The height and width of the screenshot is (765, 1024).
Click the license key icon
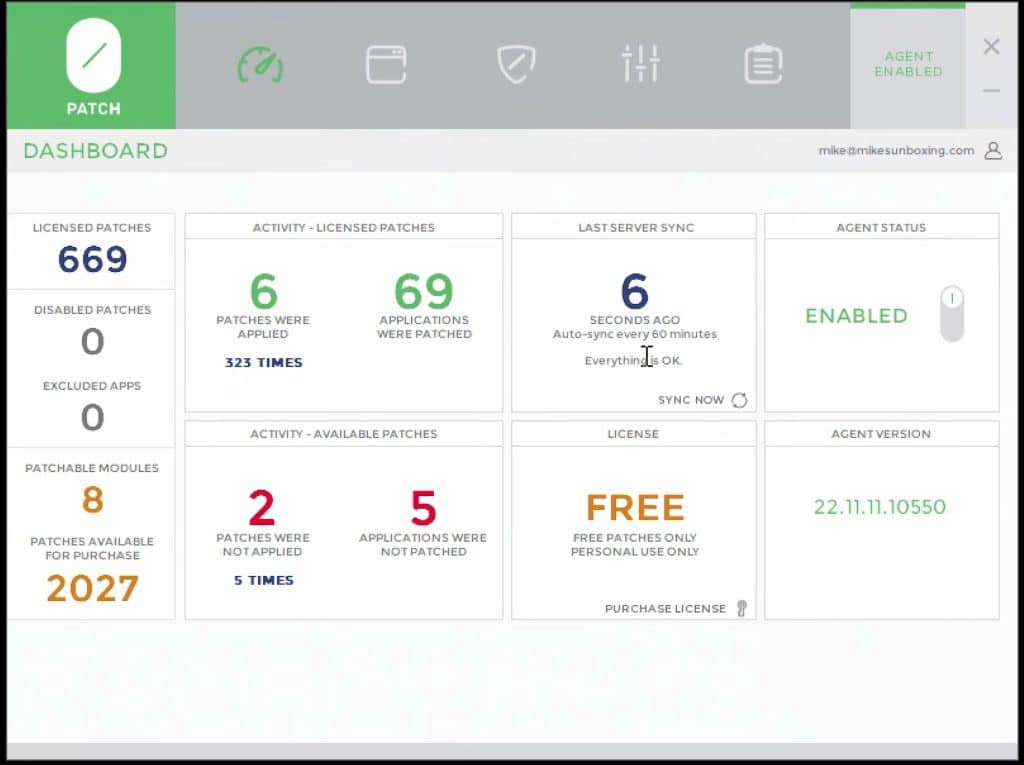pyautogui.click(x=741, y=608)
